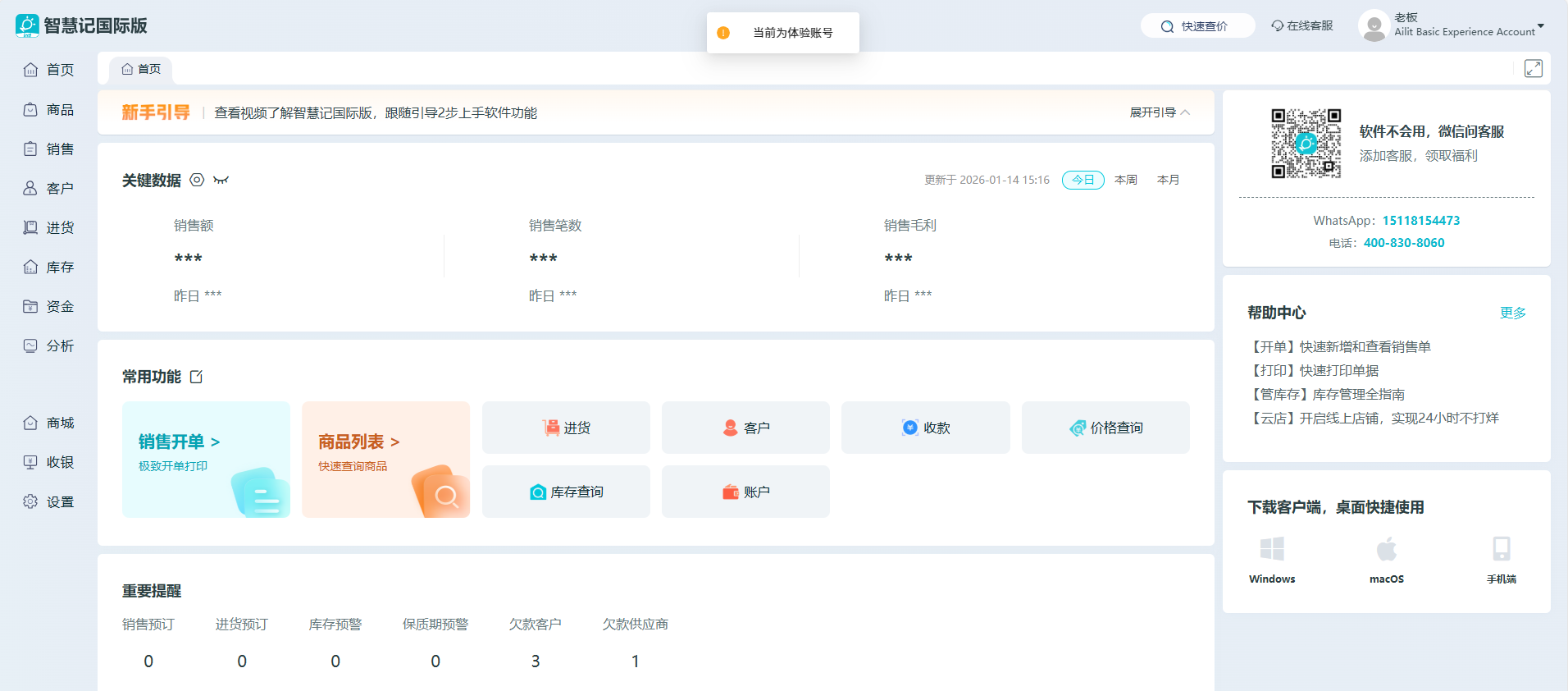Download the Windows client
This screenshot has width=1568, height=691.
pos(1272,560)
